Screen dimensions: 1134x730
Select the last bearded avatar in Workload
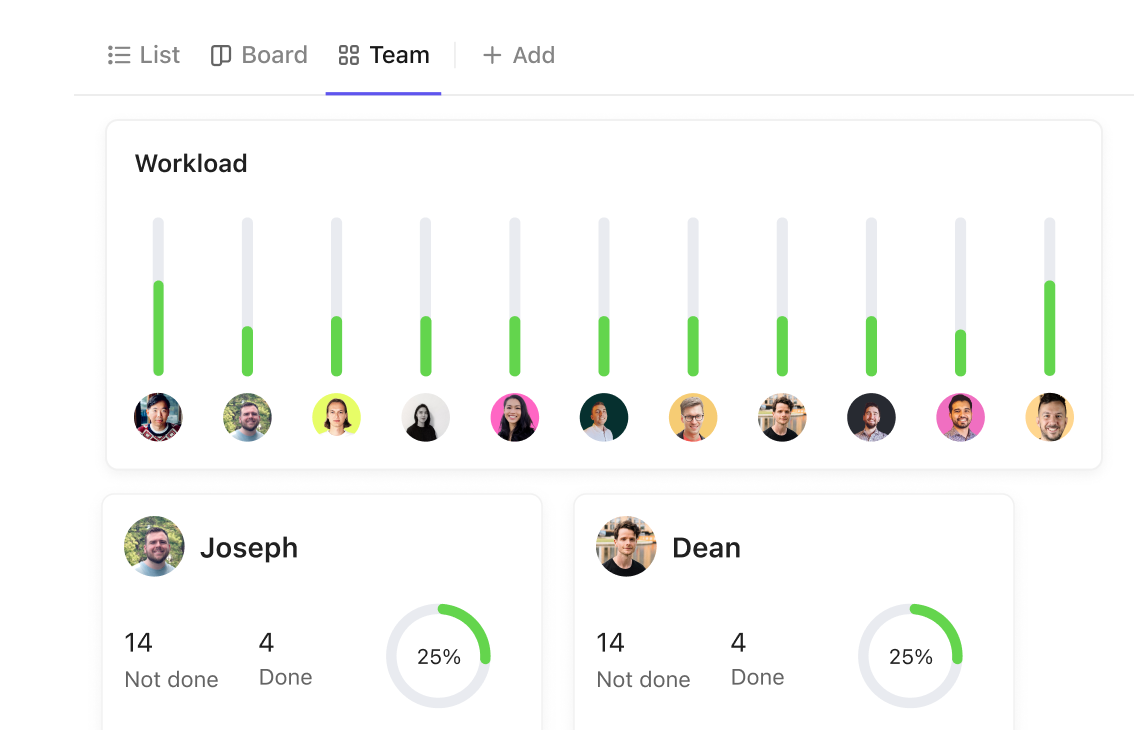(x=1049, y=417)
